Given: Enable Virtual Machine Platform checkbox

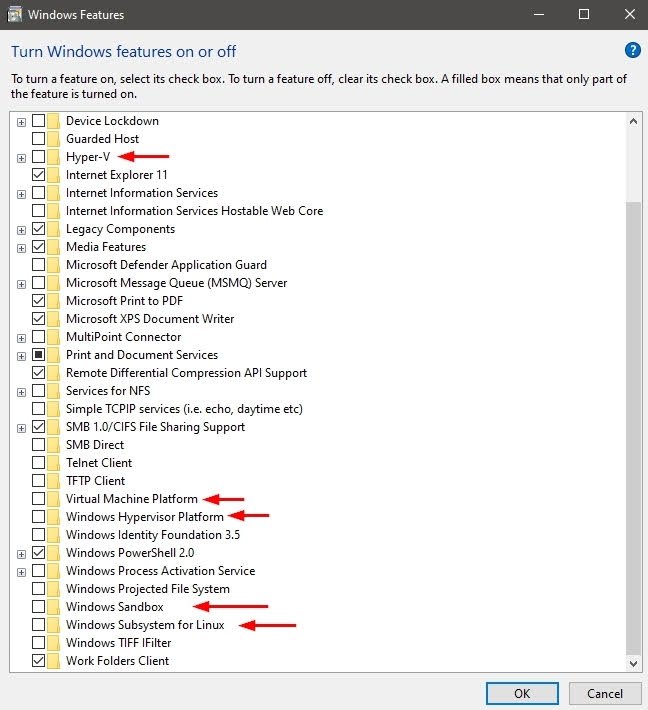Looking at the screenshot, I should [x=38, y=499].
